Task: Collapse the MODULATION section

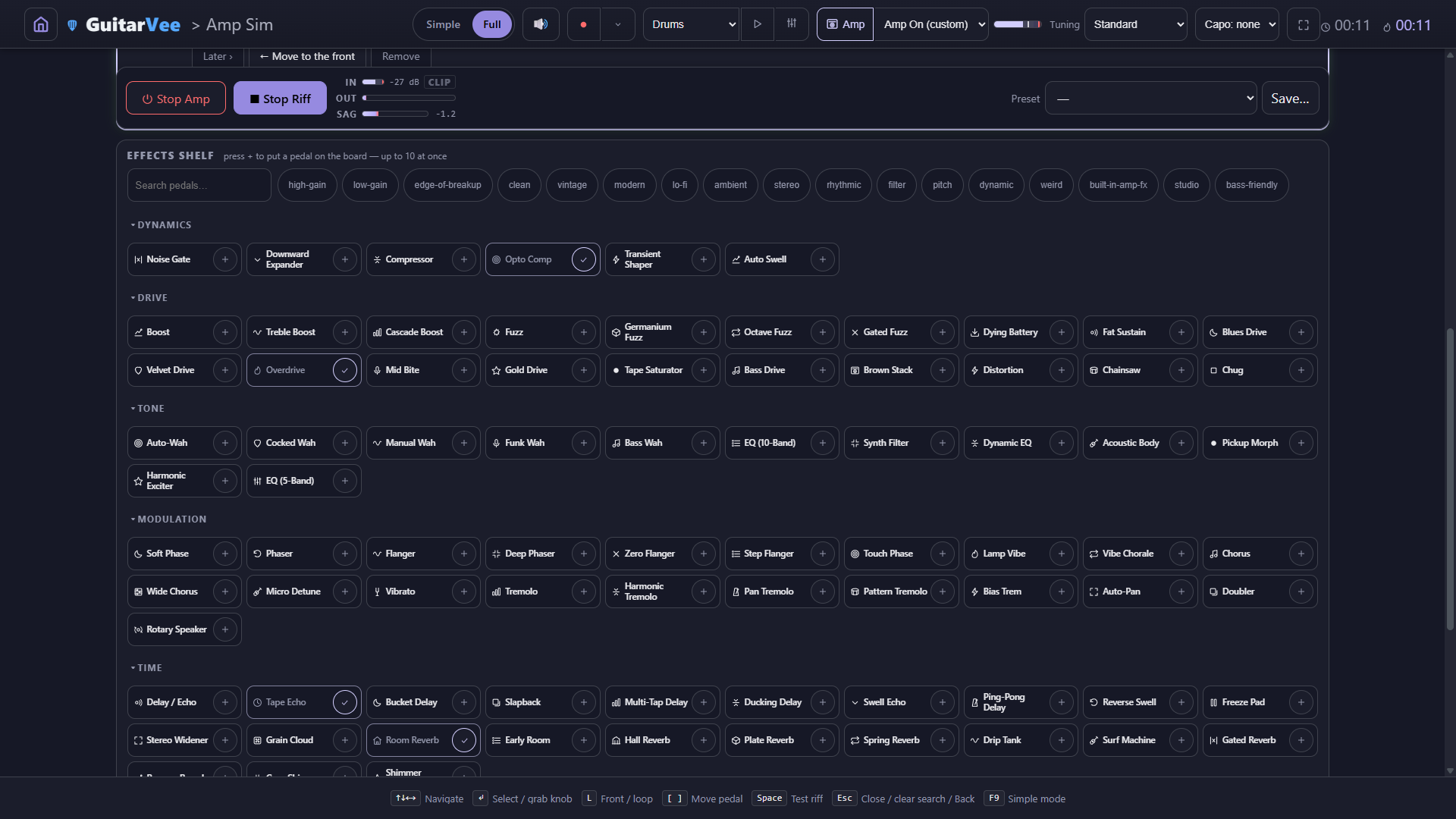Action: [168, 519]
